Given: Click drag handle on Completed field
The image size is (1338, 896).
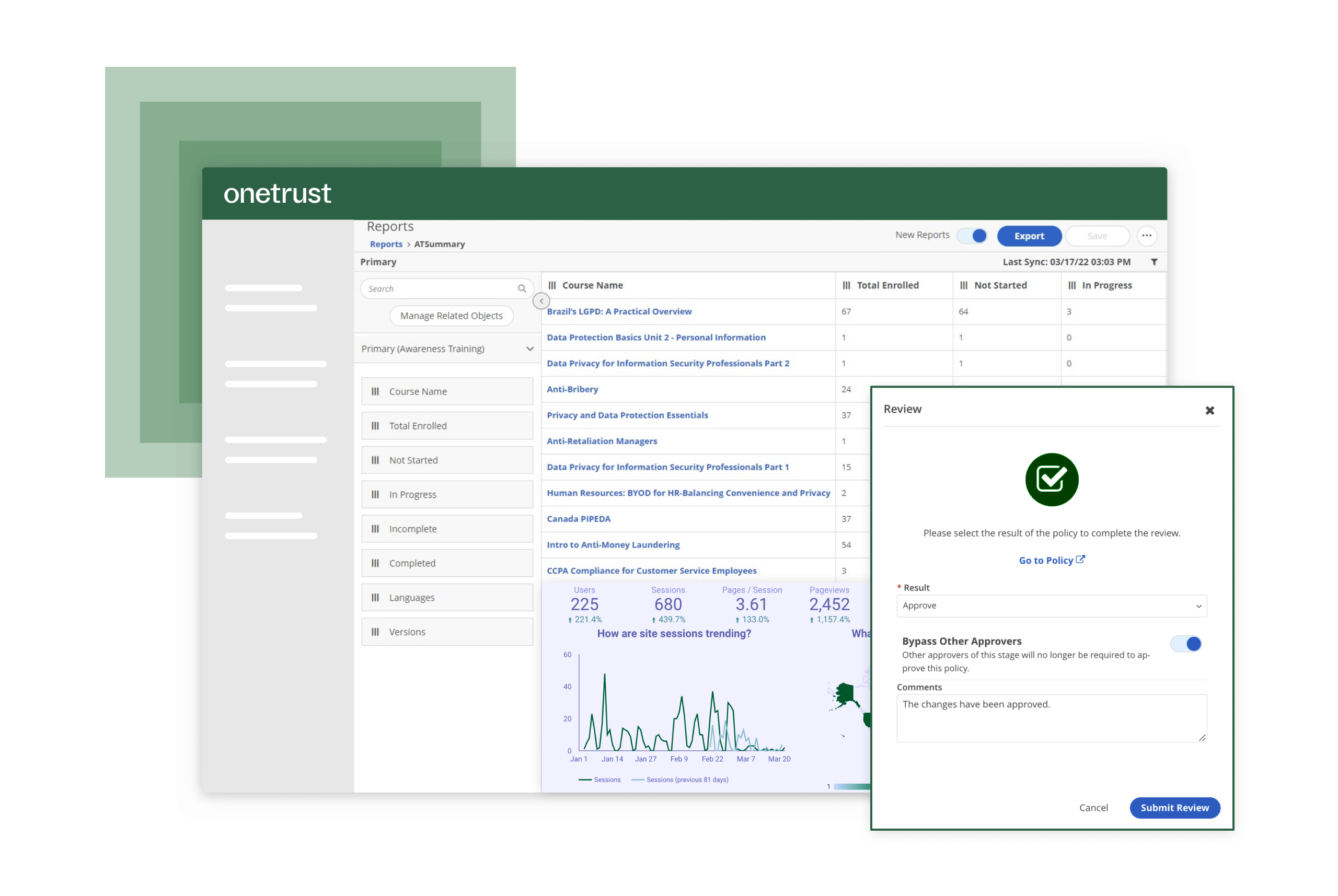Looking at the screenshot, I should coord(375,563).
